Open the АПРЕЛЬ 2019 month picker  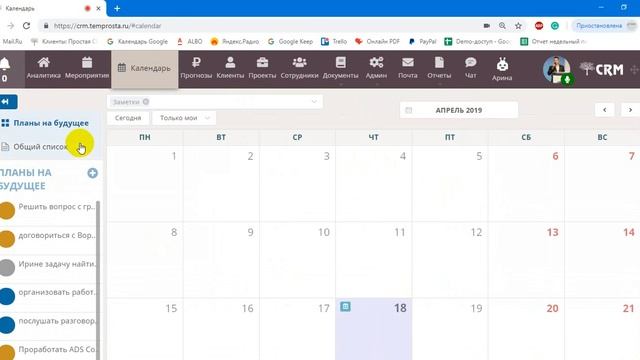point(459,110)
